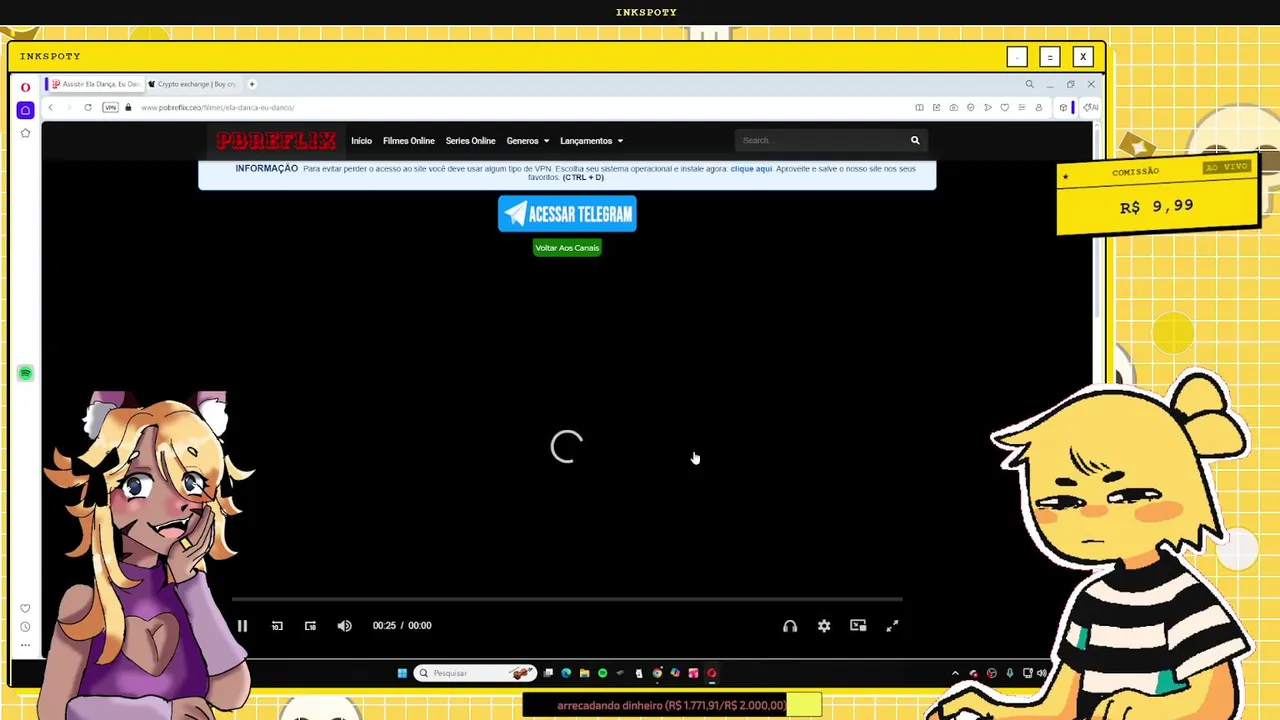Go to the Início menu item
The width and height of the screenshot is (1280, 720).
point(361,141)
